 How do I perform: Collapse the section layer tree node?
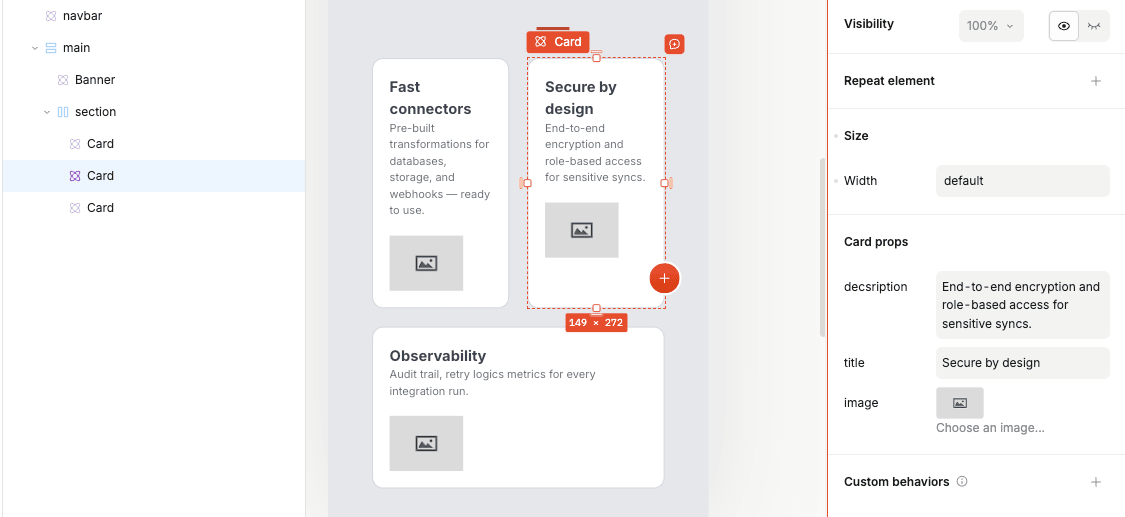coord(47,112)
